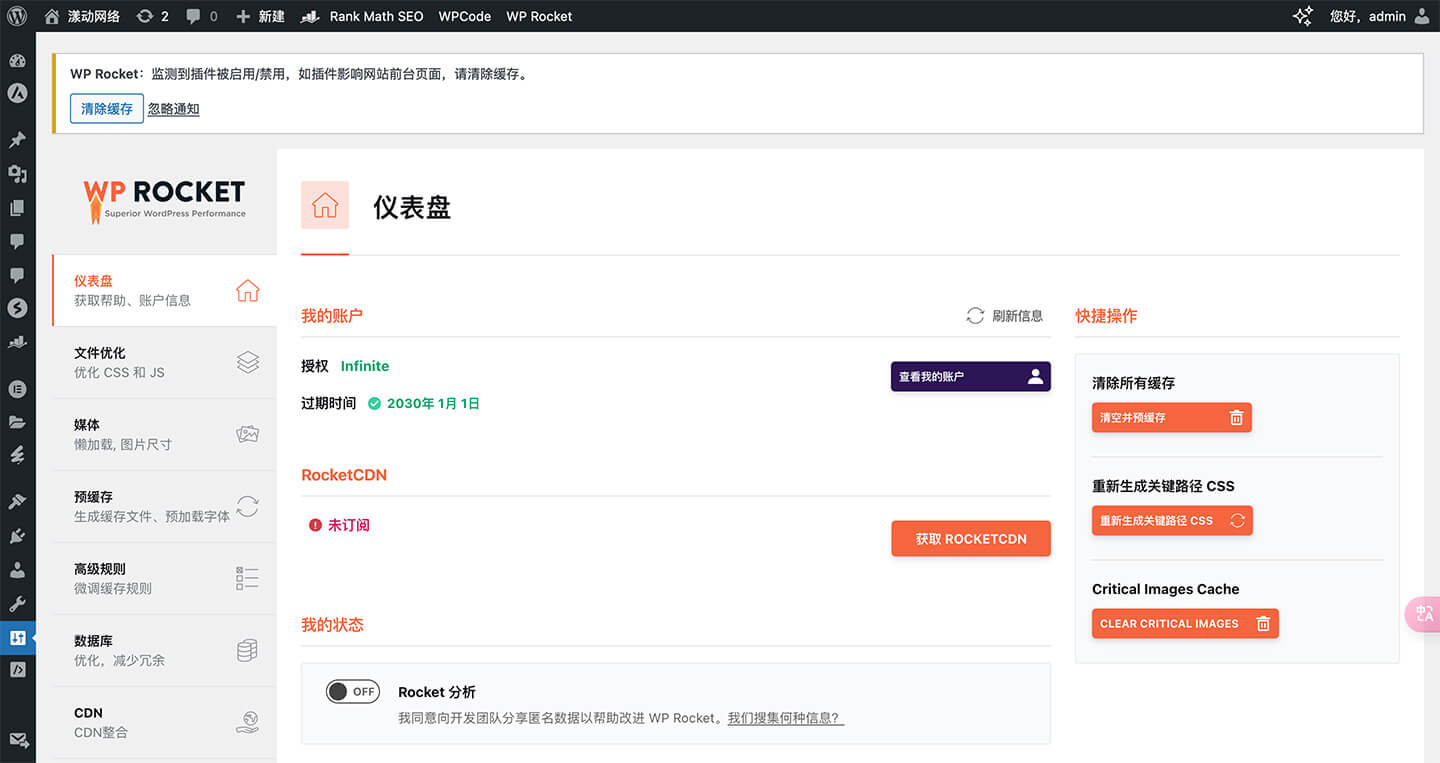Click the updates icon showing 2
Image resolution: width=1440 pixels, height=763 pixels.
coord(152,16)
